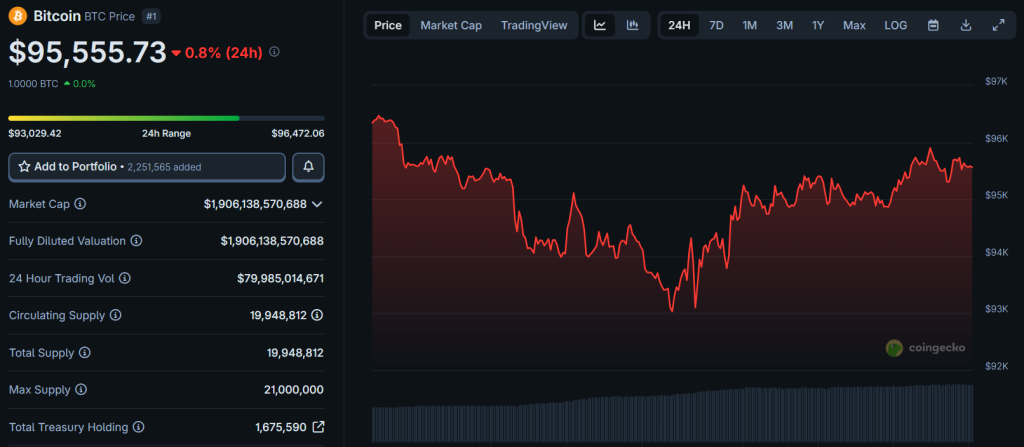Screen dimensions: 1024x447
Task: Open Total Treasury Holding external link
Action: pos(318,427)
